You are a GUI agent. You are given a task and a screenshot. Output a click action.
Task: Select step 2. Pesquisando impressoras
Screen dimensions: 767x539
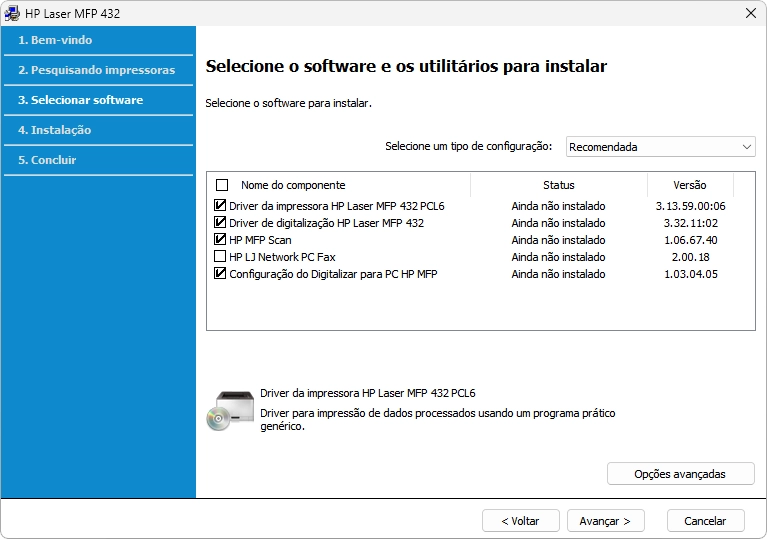pos(98,70)
